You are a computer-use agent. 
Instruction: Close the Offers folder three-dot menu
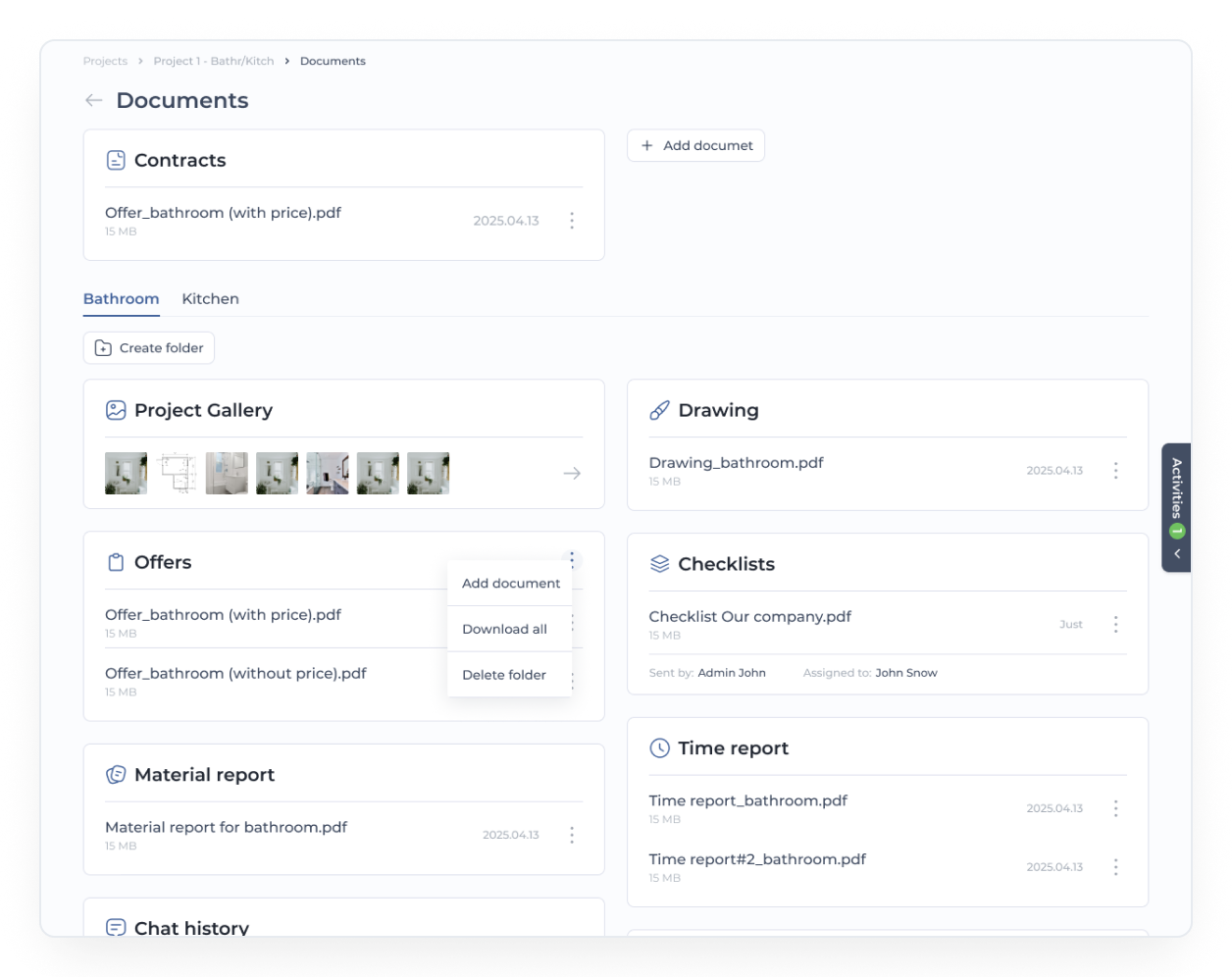(x=572, y=560)
